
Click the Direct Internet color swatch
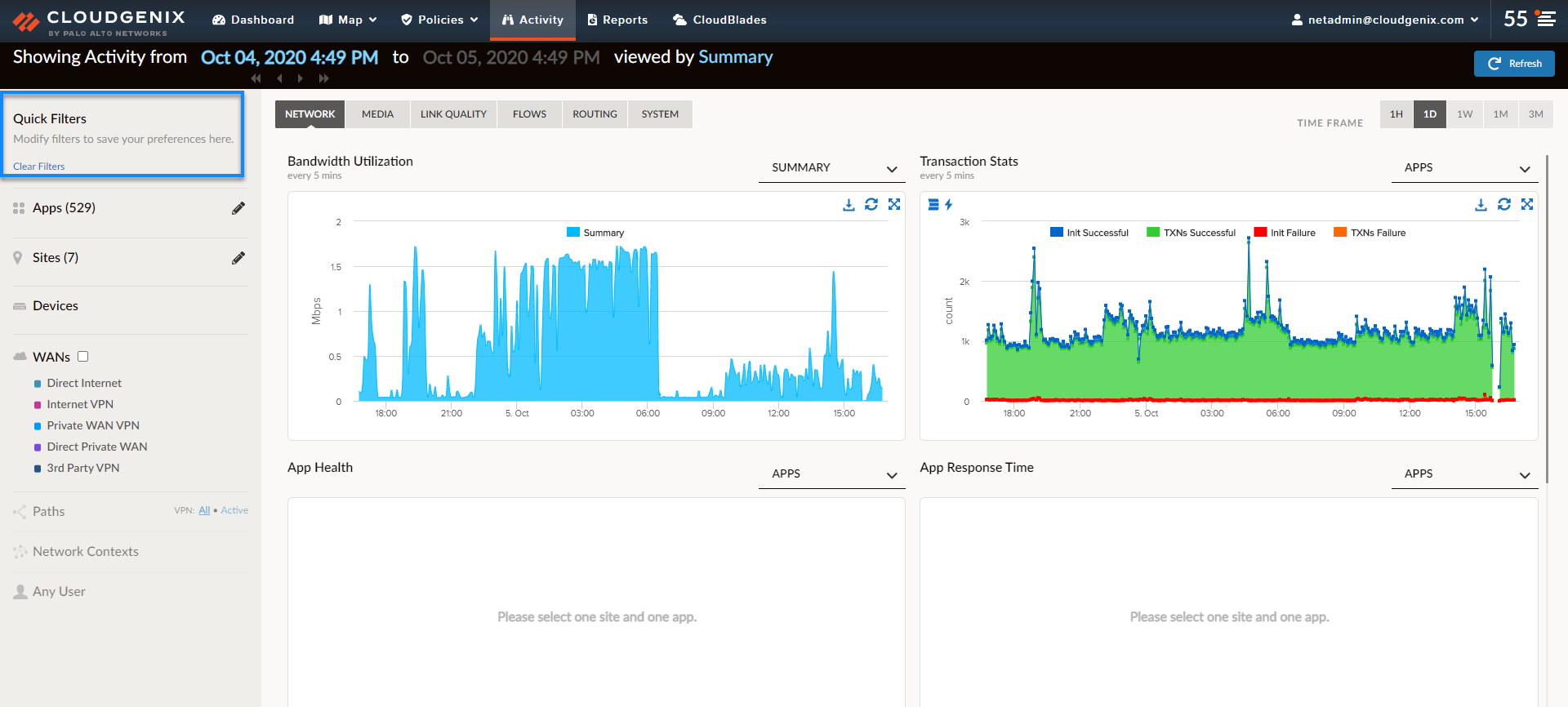coord(38,384)
